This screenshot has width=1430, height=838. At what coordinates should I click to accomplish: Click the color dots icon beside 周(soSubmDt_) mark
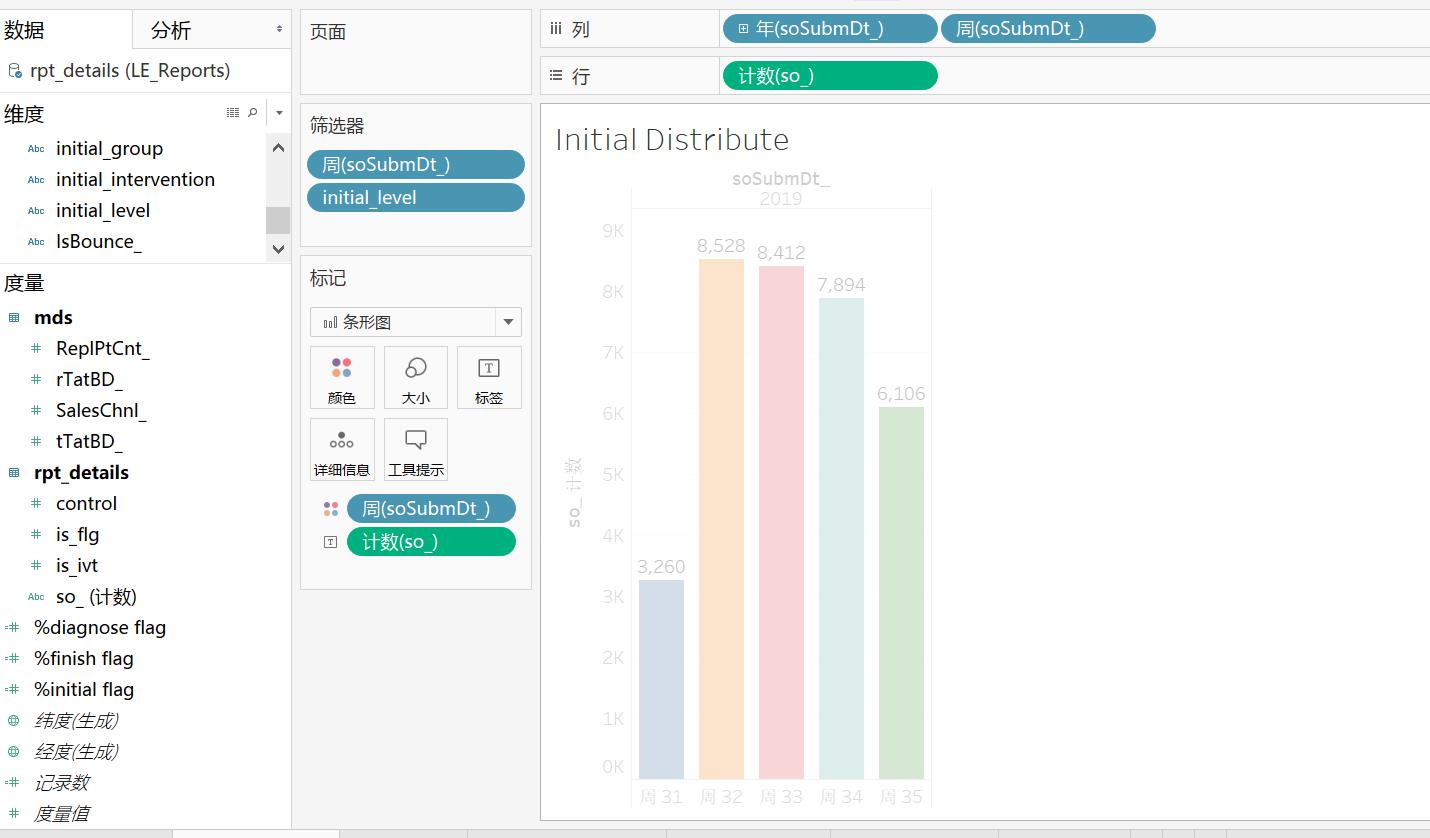[331, 509]
